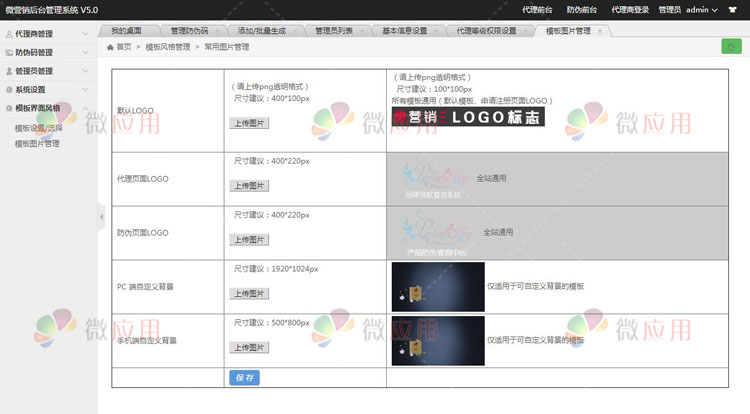Click the shirt skin icon in header
This screenshot has height=414, width=750.
click(x=732, y=10)
